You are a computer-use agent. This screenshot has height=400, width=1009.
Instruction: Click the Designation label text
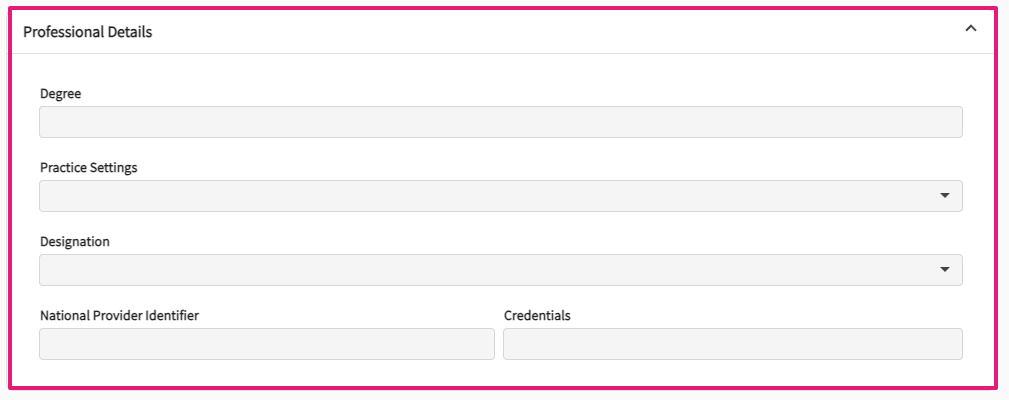[75, 242]
